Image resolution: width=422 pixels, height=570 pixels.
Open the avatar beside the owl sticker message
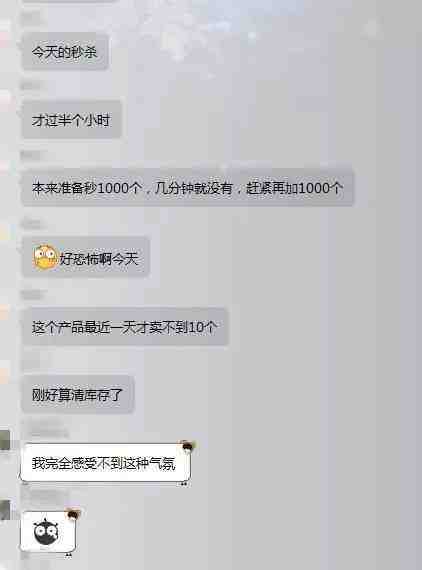(5, 510)
